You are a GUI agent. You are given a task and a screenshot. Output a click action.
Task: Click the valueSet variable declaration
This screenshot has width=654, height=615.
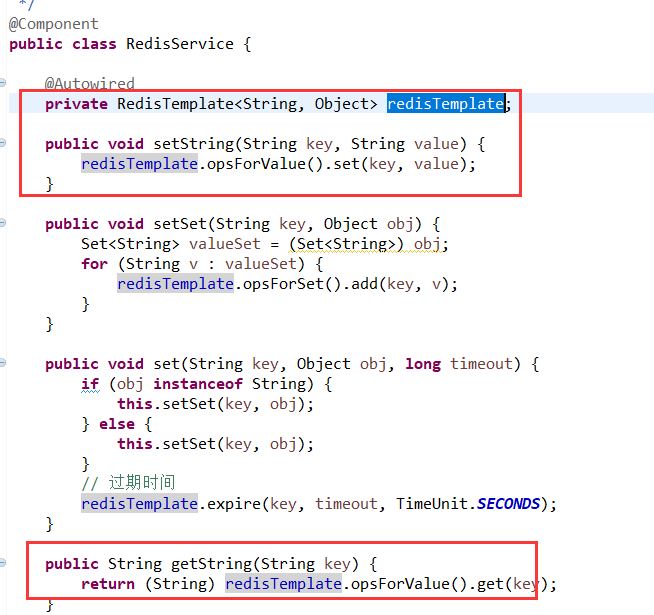click(224, 244)
